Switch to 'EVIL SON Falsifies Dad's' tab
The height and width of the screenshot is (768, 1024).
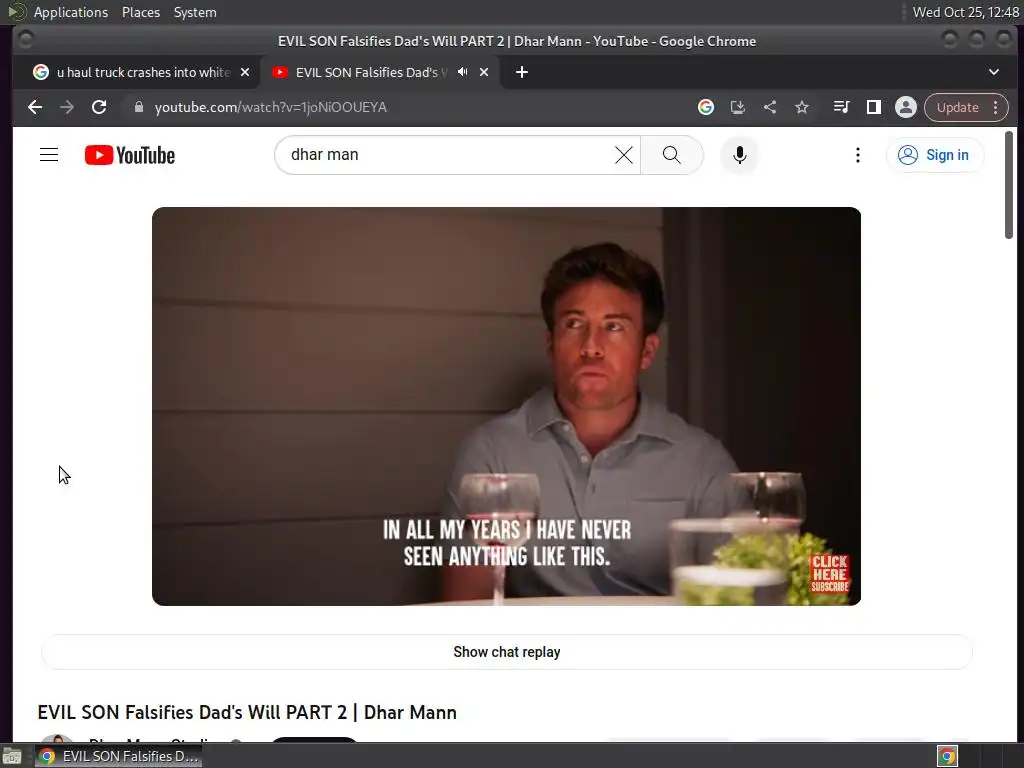pyautogui.click(x=370, y=72)
